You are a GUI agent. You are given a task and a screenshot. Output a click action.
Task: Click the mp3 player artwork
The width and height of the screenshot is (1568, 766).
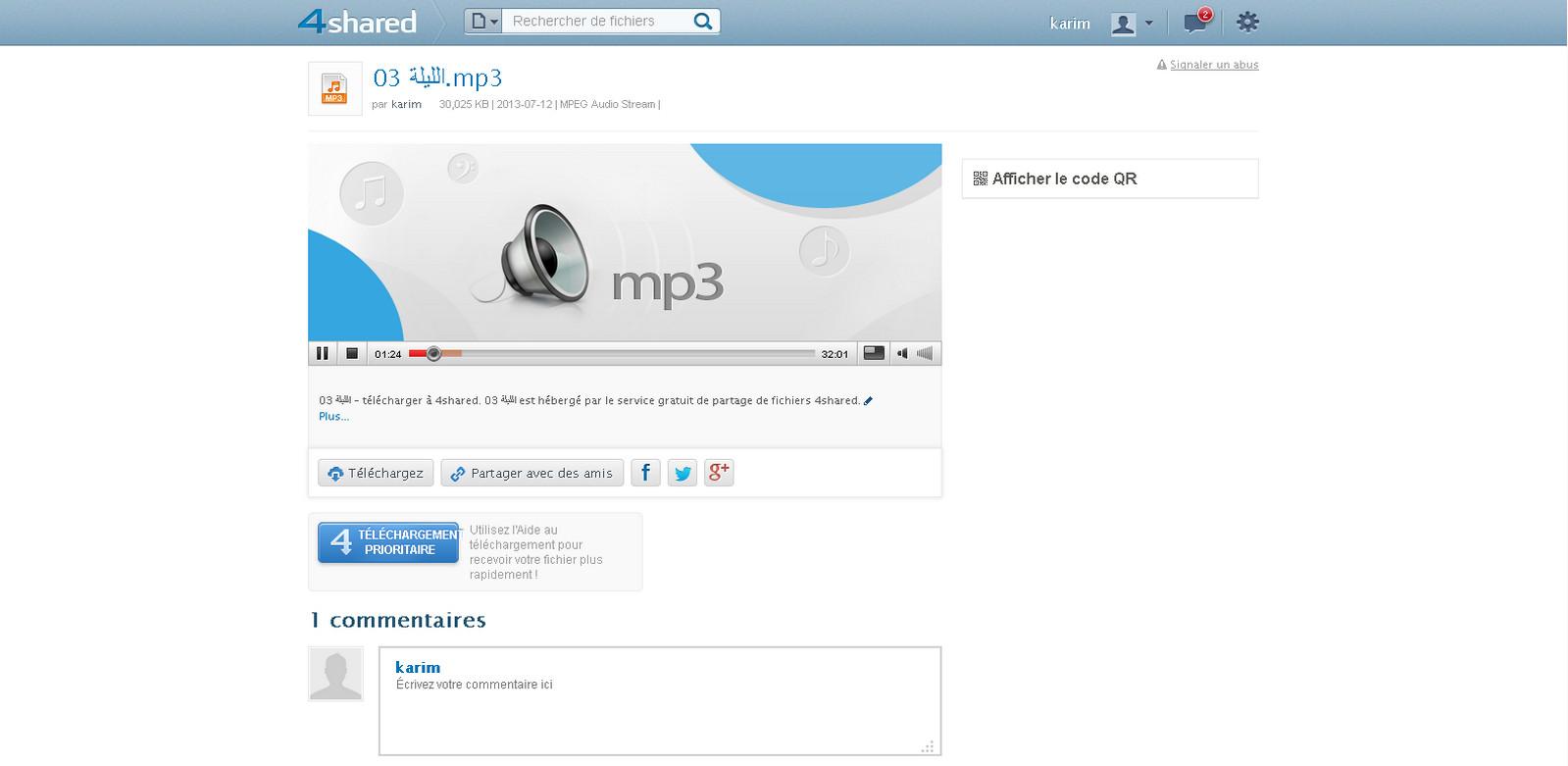tap(625, 242)
